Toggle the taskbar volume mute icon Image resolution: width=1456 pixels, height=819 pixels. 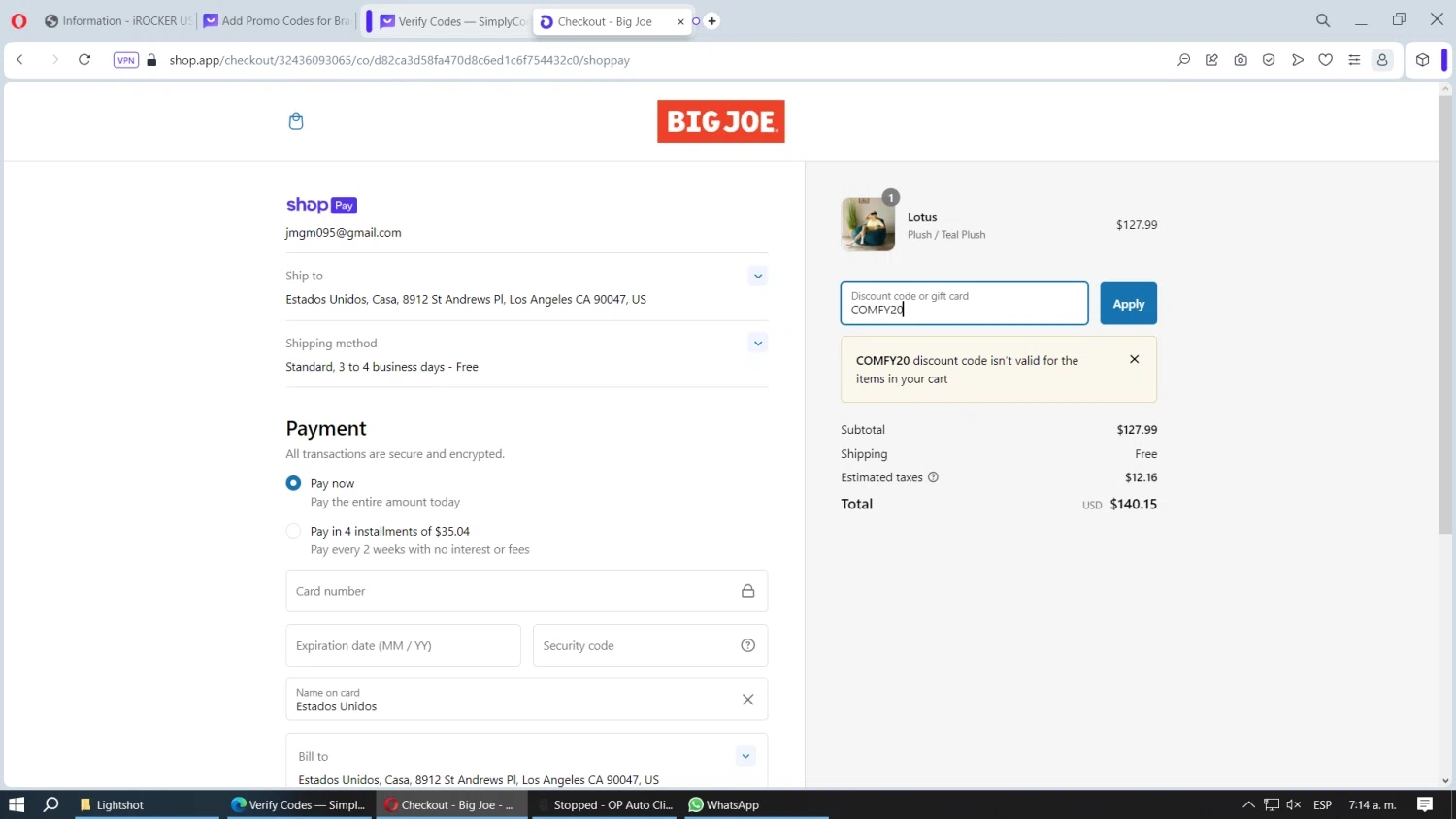coord(1293,804)
